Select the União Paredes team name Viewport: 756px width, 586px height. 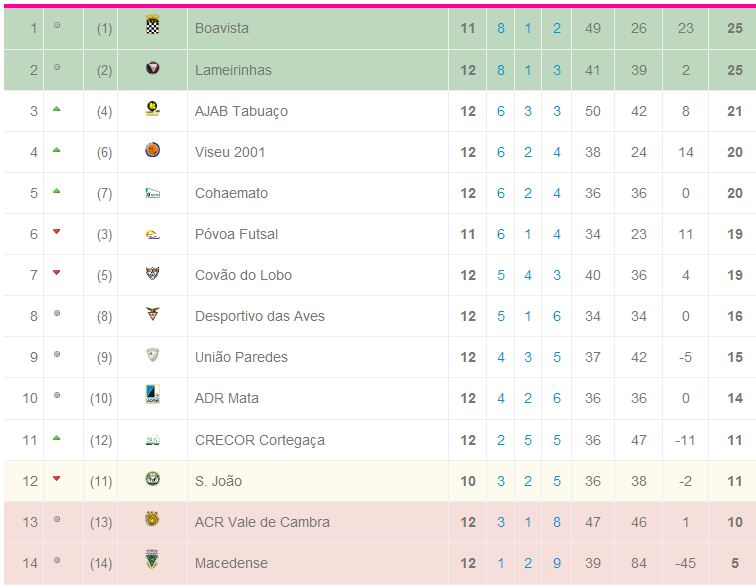pos(241,357)
